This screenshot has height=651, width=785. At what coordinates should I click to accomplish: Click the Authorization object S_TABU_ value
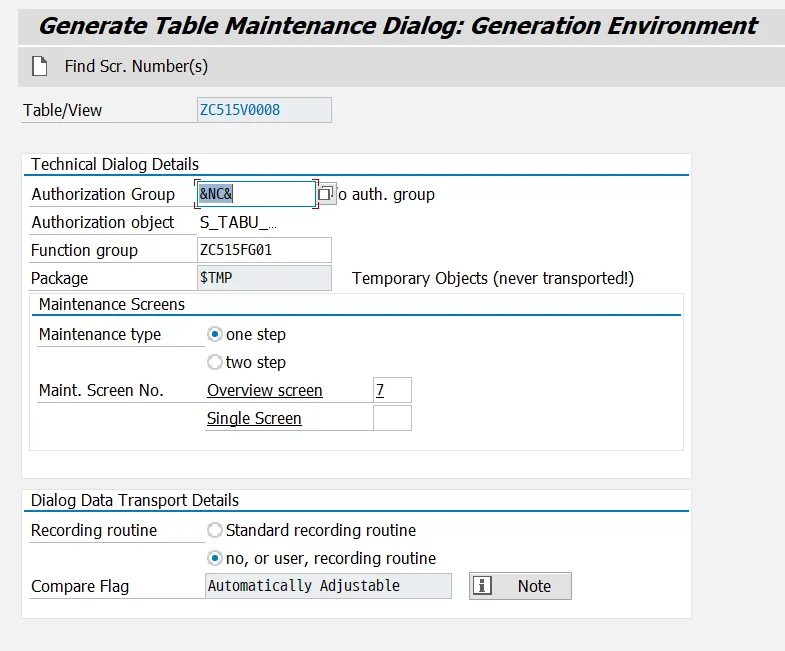click(x=239, y=222)
